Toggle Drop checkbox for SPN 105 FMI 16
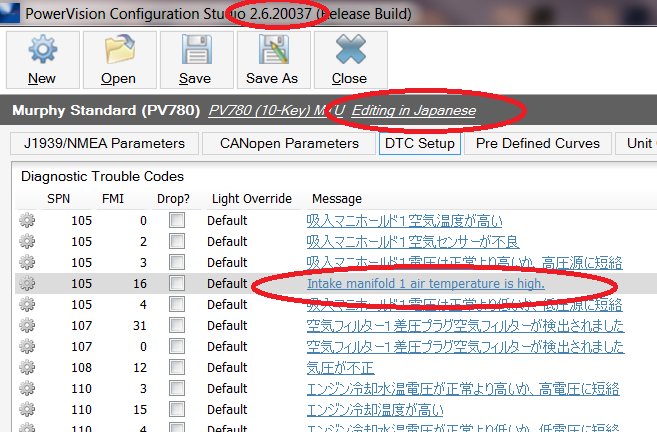This screenshot has height=432, width=657. pos(177,283)
